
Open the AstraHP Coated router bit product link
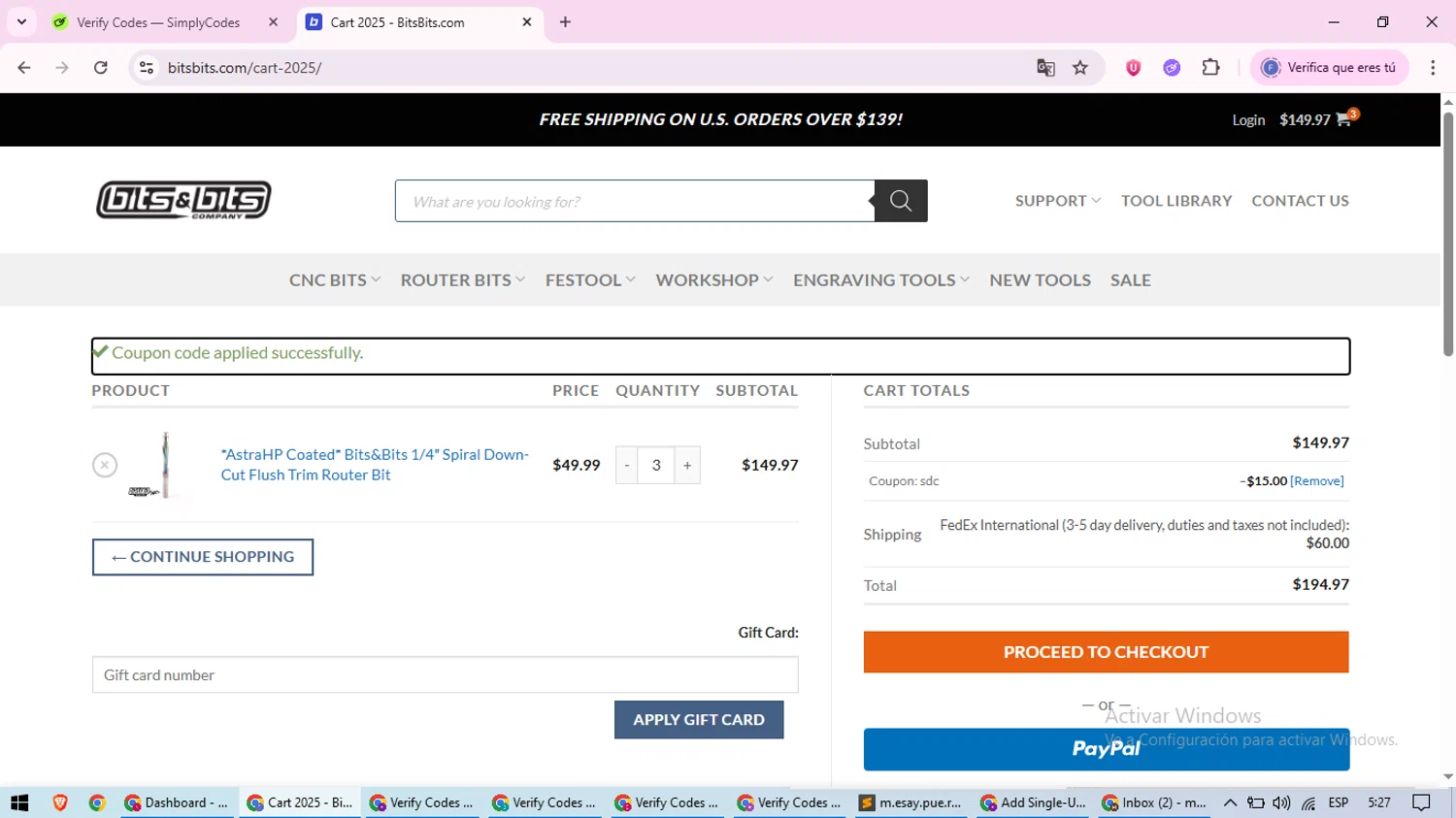375,465
